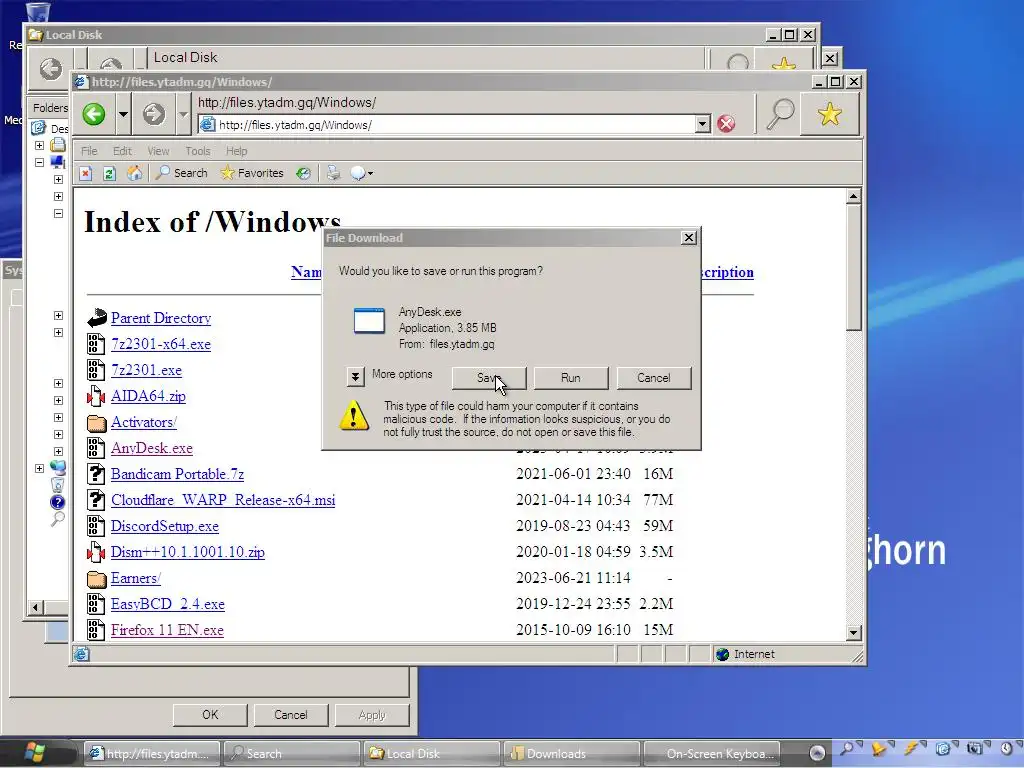
Task: Open the Activators/ folder link
Action: (x=144, y=422)
